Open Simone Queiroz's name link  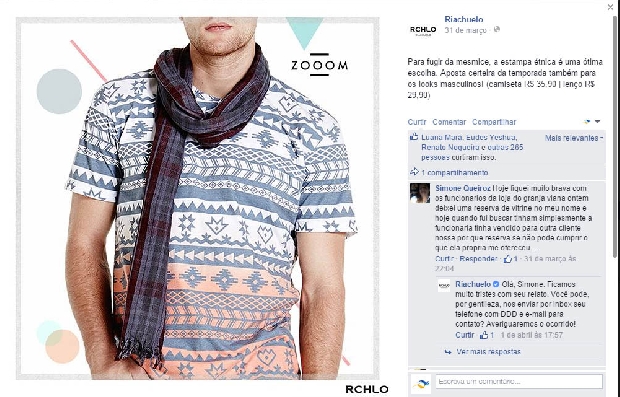[463, 188]
